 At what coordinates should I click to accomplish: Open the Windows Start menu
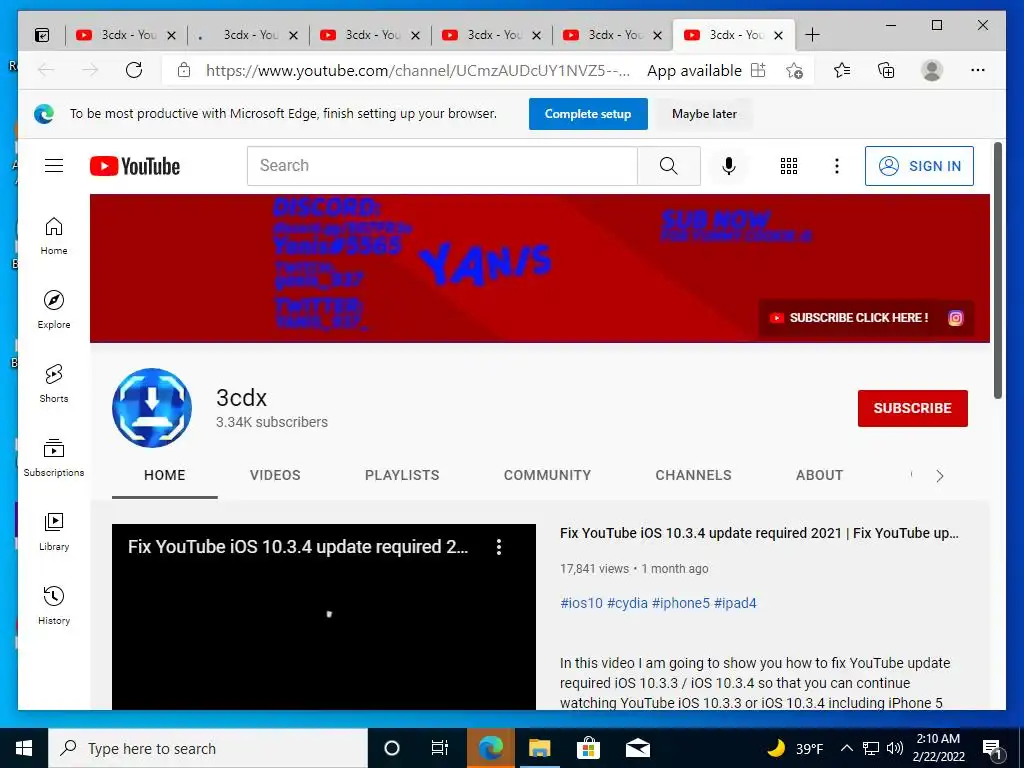24,748
